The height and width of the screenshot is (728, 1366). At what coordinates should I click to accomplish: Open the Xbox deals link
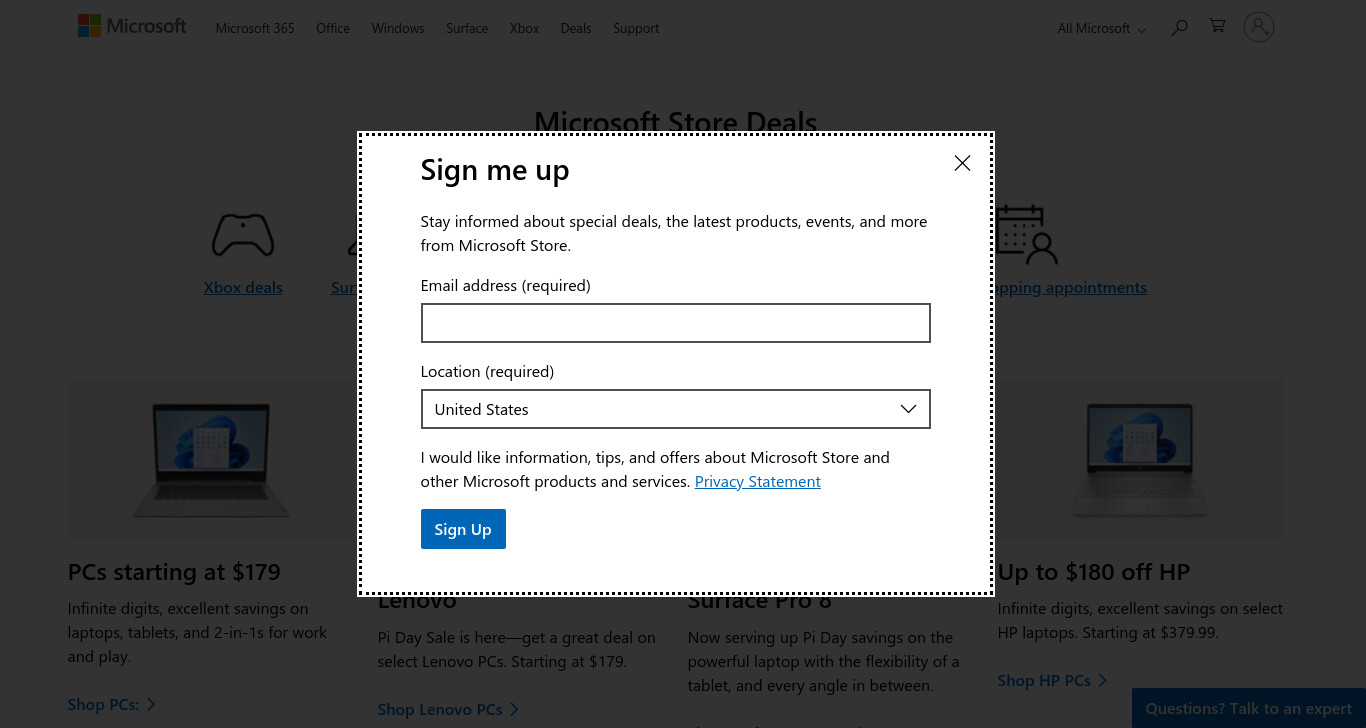coord(243,287)
